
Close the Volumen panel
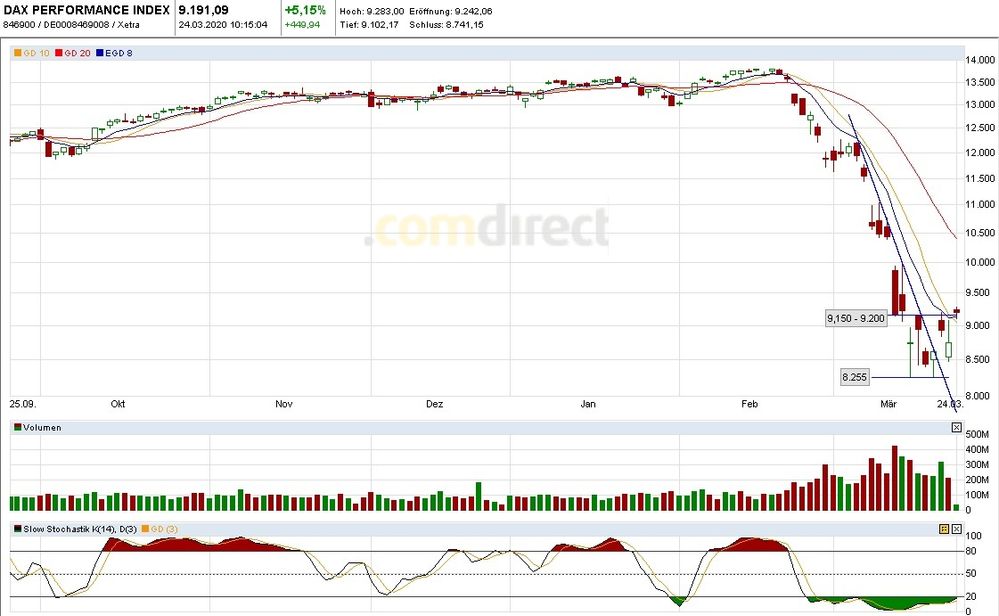pos(956,428)
